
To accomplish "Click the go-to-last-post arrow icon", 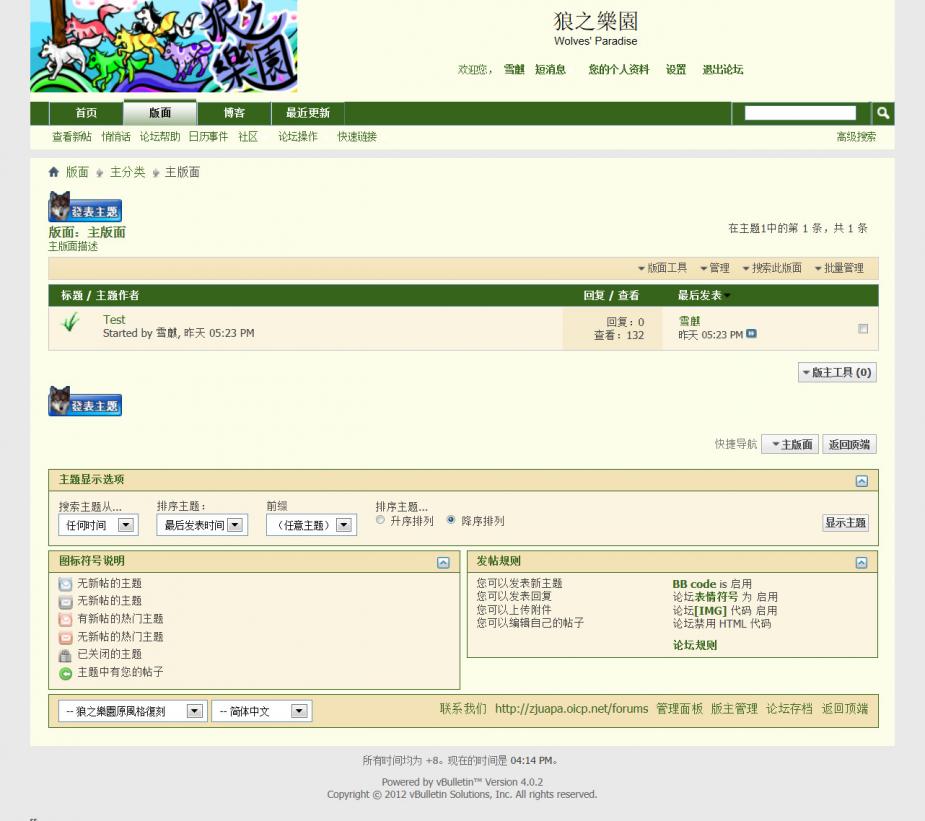I will (x=752, y=334).
